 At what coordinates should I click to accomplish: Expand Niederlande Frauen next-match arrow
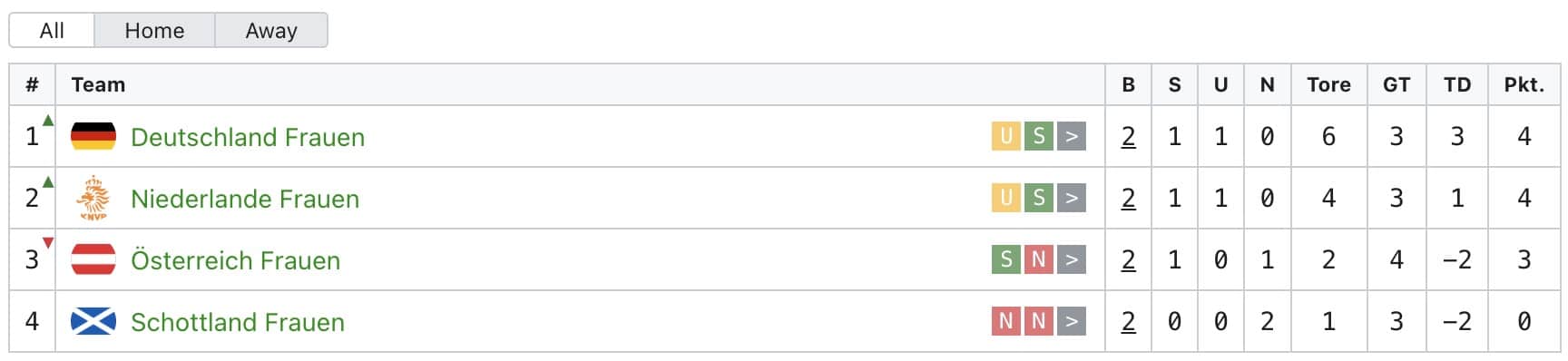click(x=1072, y=198)
